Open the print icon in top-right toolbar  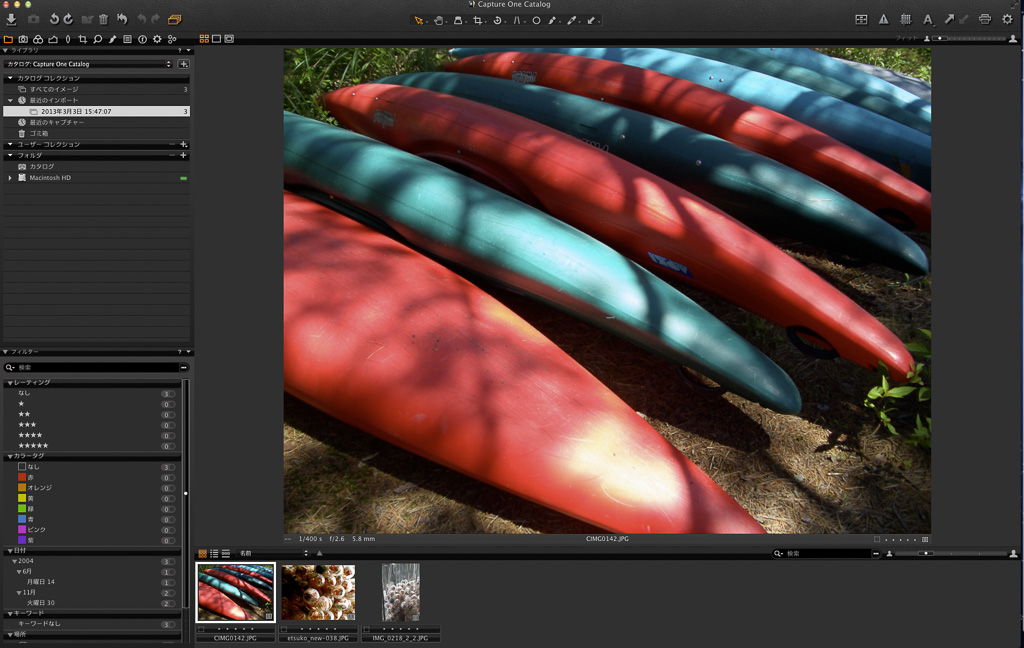(985, 19)
